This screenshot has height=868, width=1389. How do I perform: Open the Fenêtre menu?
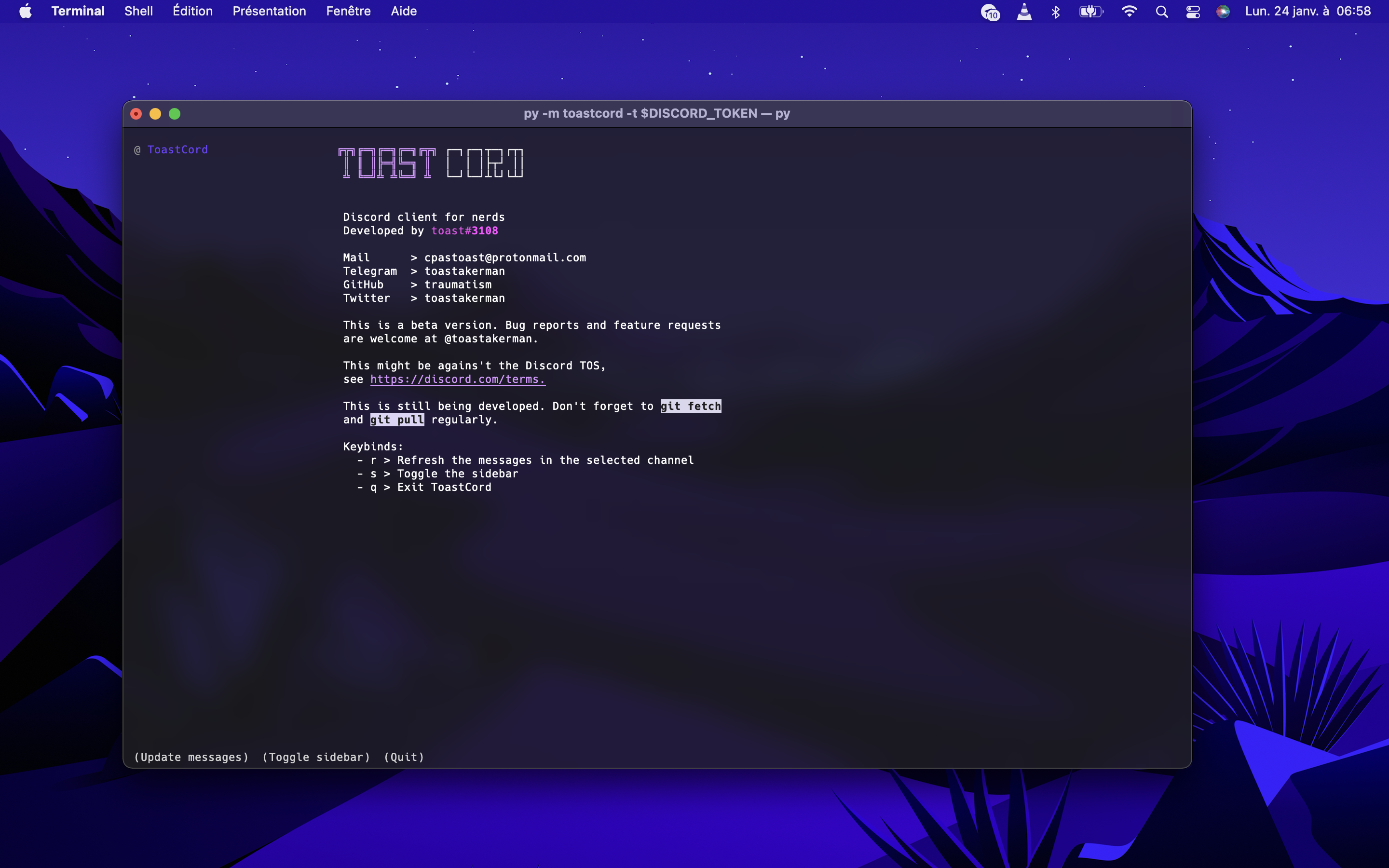tap(348, 11)
